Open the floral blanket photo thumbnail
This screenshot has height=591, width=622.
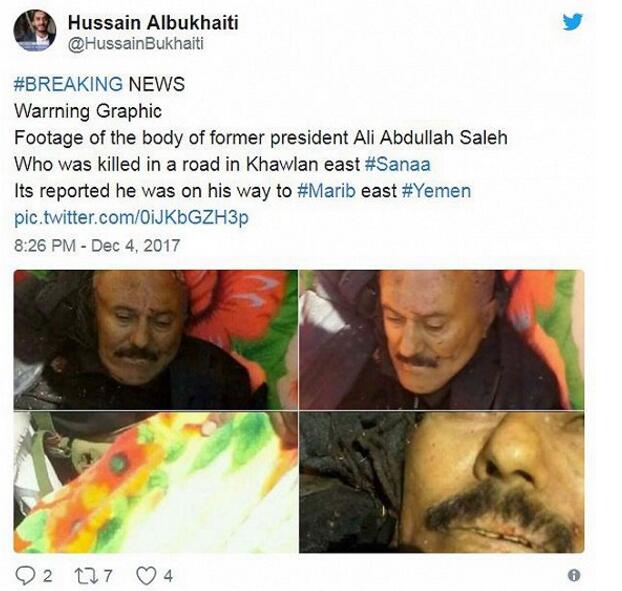(156, 482)
